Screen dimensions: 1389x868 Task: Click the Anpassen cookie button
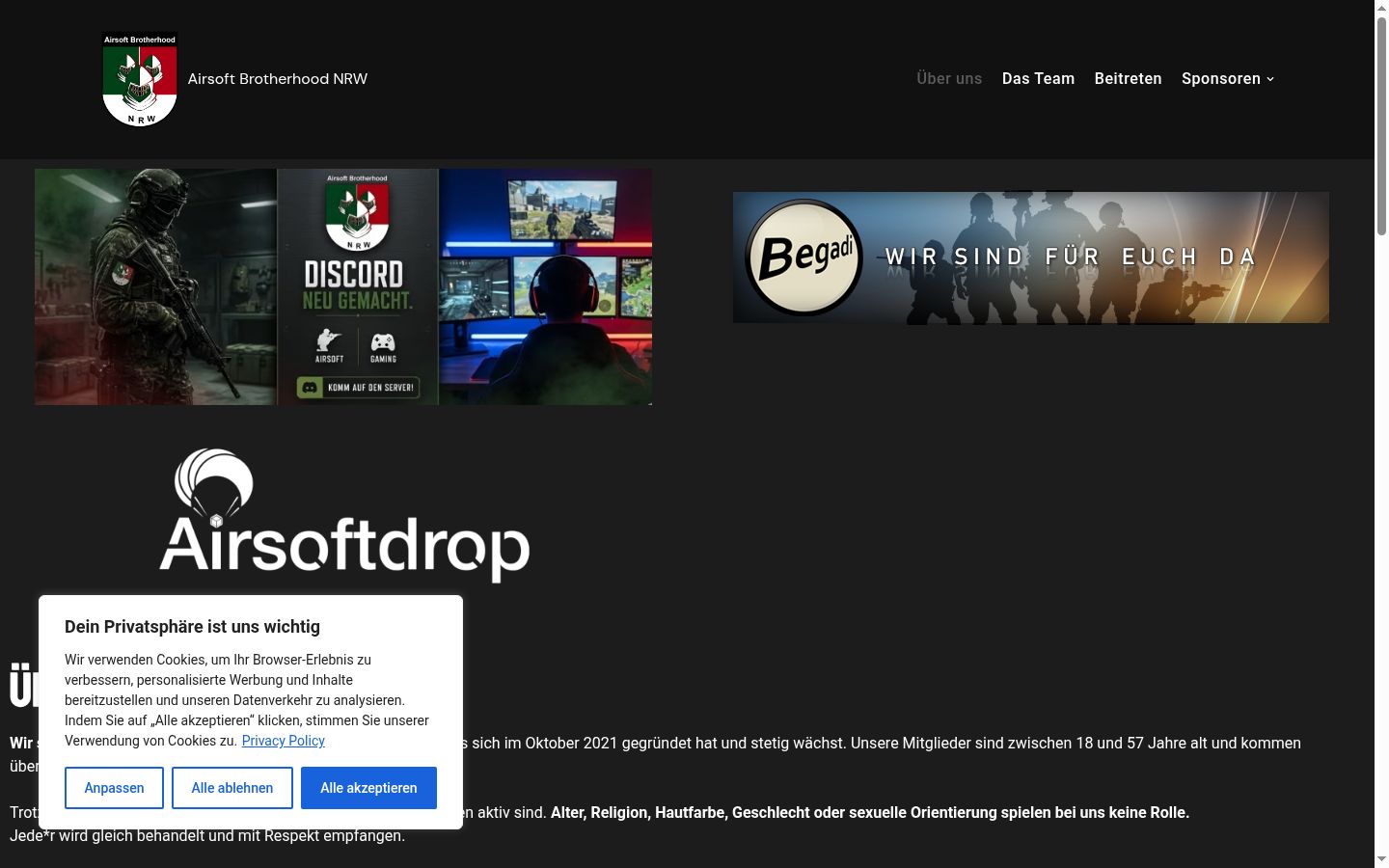(x=114, y=788)
